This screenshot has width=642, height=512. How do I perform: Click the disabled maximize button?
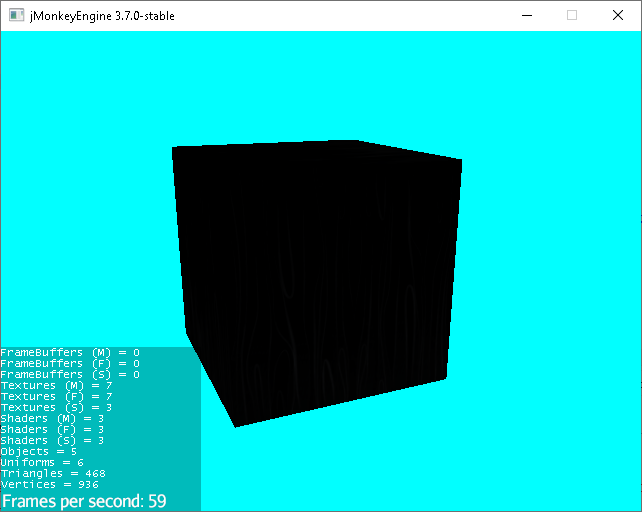[x=572, y=16]
